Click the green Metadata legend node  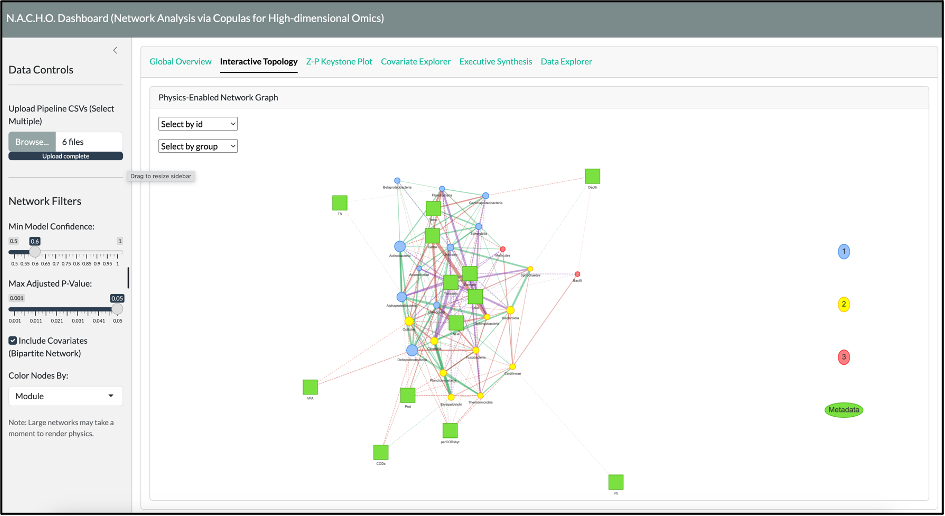pos(844,409)
